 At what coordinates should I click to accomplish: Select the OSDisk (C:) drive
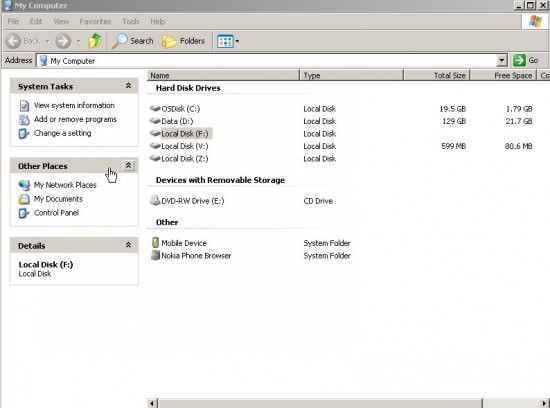[x=175, y=109]
